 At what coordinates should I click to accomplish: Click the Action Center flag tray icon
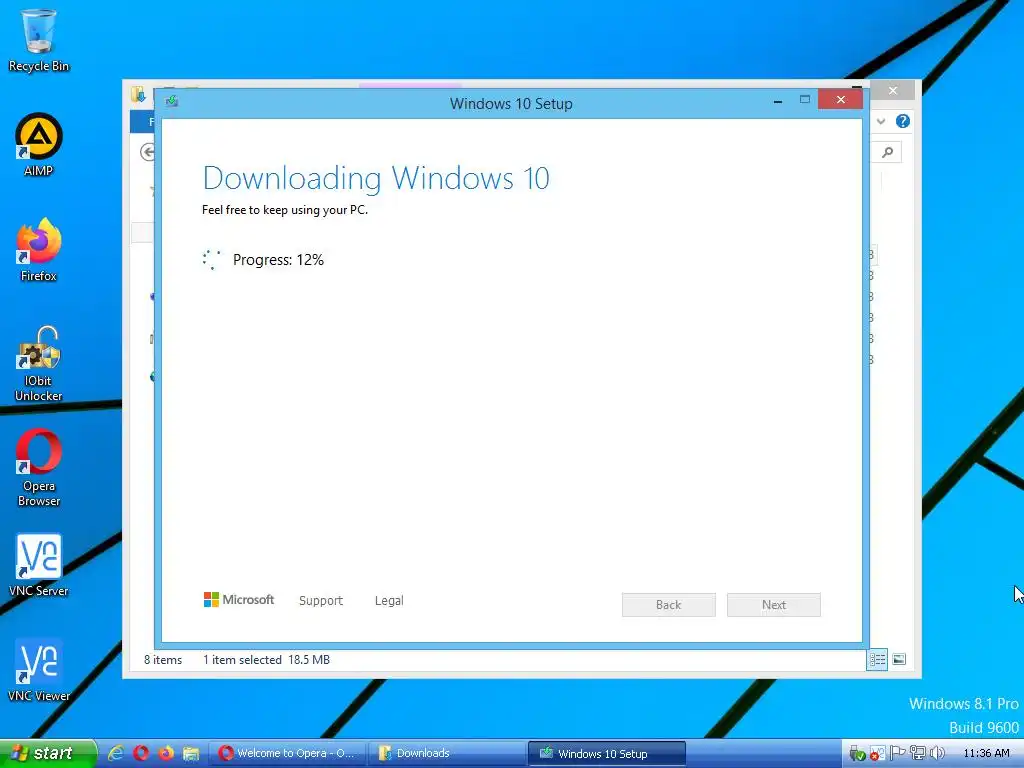coord(898,754)
